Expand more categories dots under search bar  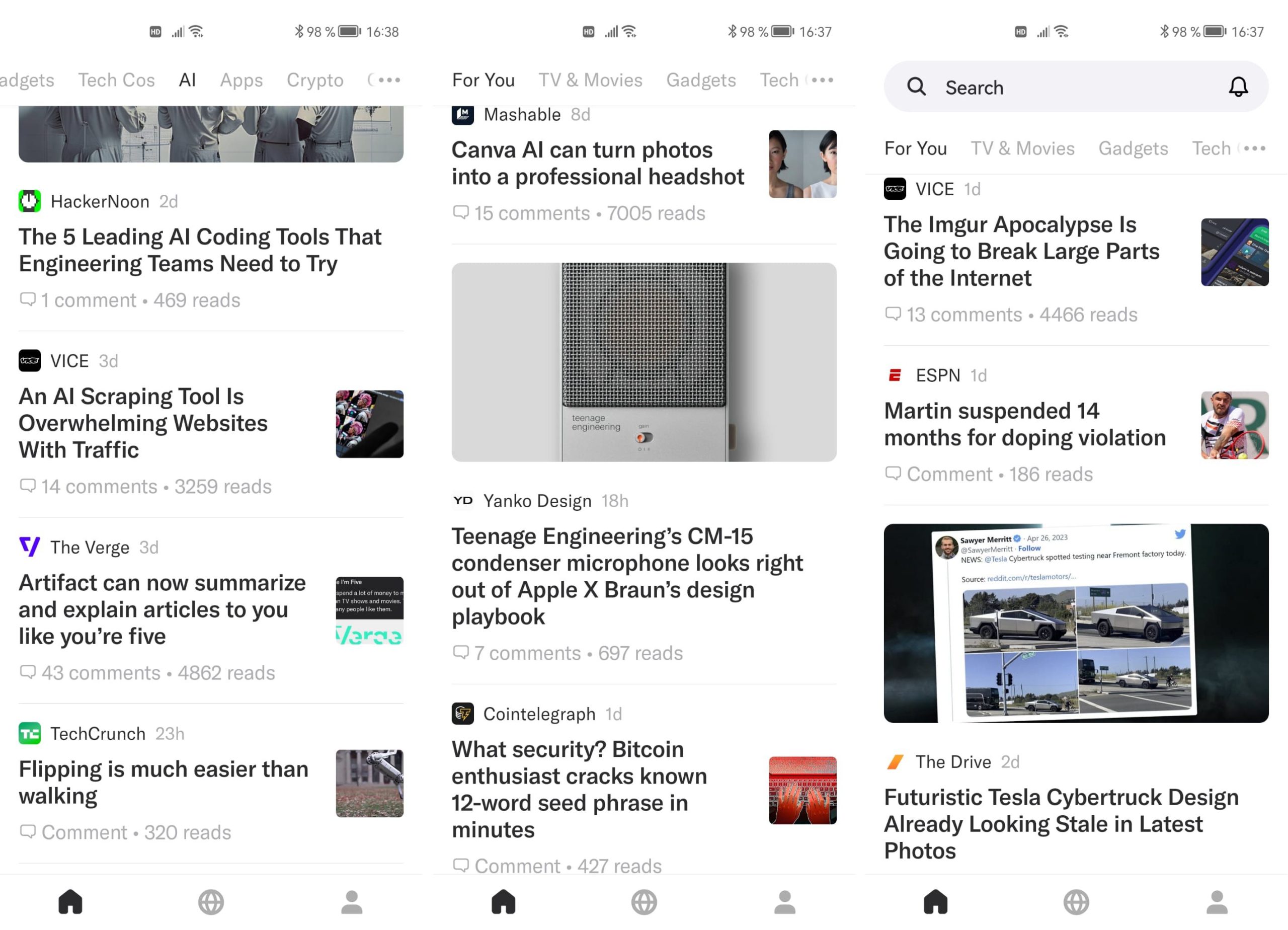tap(1254, 148)
